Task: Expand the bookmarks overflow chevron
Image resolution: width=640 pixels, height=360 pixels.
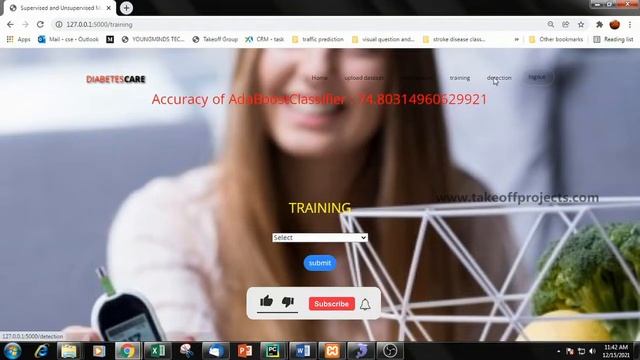Action: click(x=517, y=39)
